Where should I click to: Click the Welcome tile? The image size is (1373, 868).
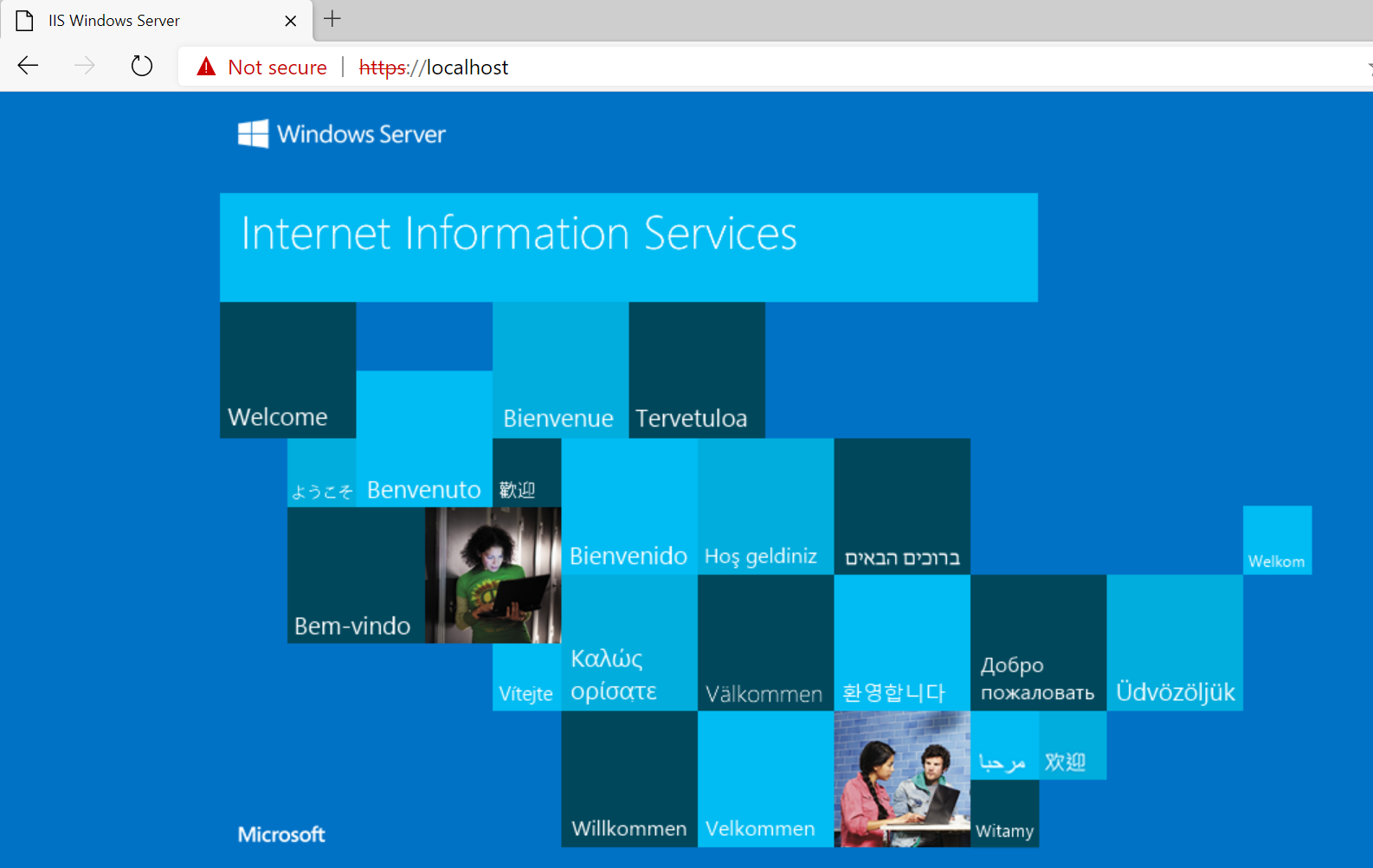(287, 370)
